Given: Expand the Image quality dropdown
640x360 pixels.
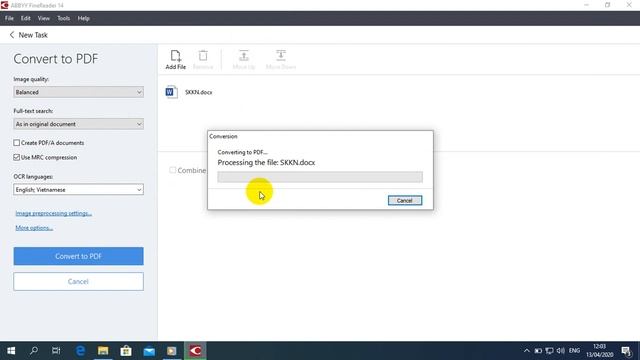Looking at the screenshot, I should point(78,92).
